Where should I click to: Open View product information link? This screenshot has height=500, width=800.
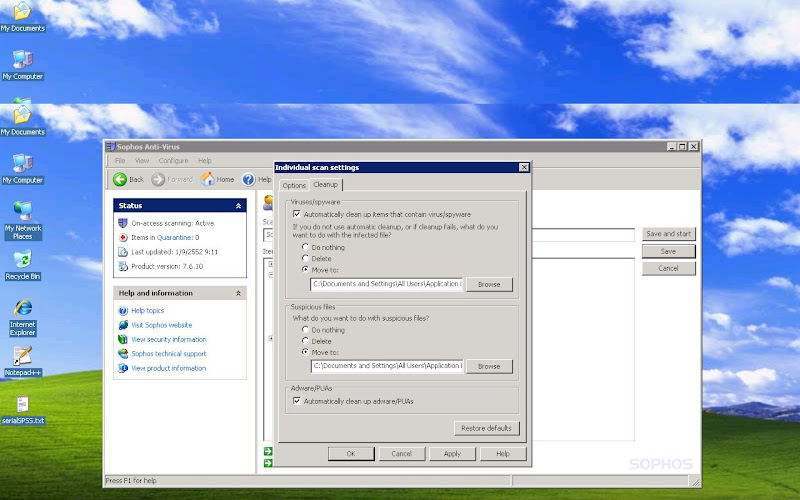169,367
